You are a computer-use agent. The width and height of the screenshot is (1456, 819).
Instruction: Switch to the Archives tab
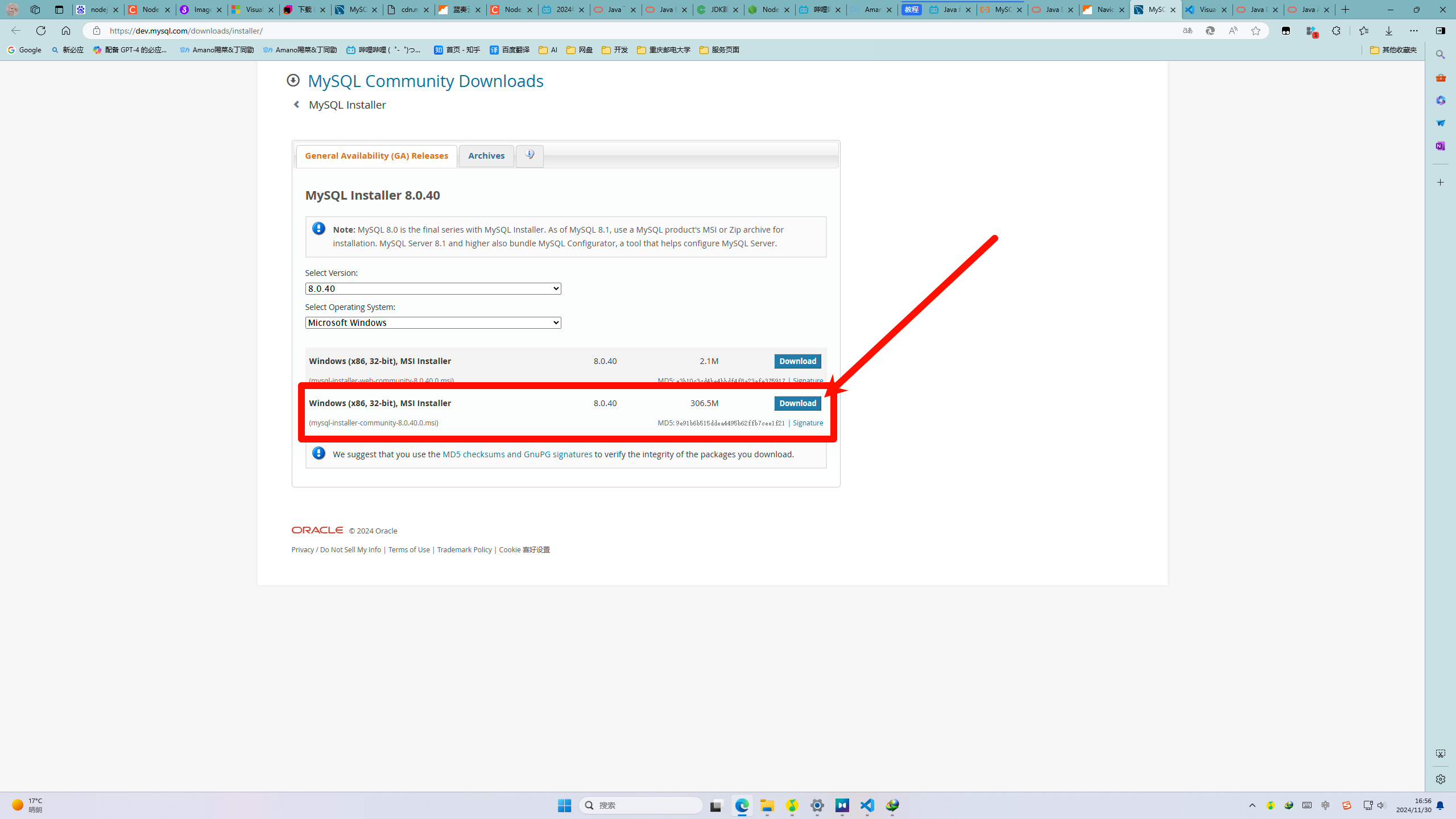pyautogui.click(x=486, y=156)
